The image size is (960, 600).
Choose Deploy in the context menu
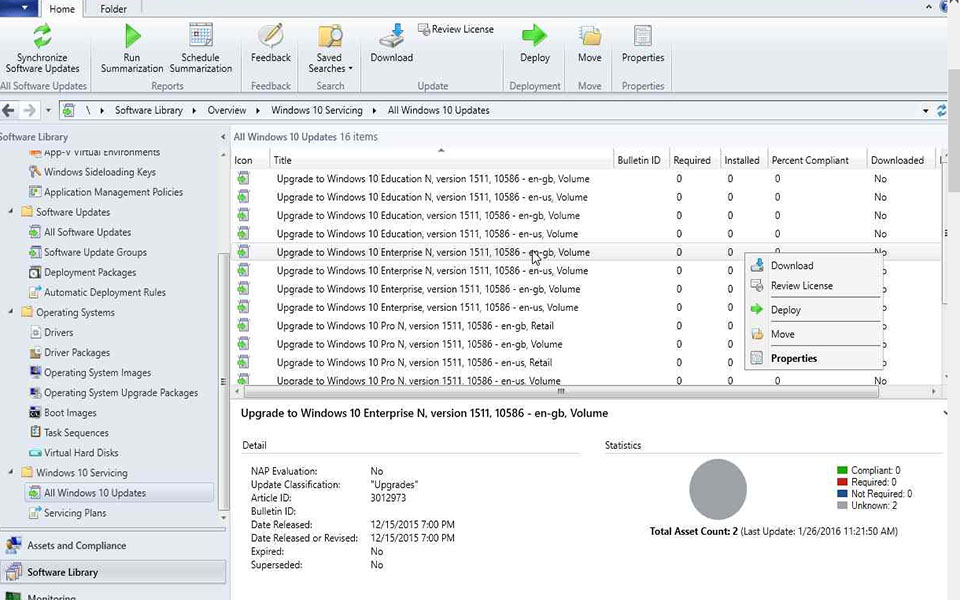[x=814, y=310]
